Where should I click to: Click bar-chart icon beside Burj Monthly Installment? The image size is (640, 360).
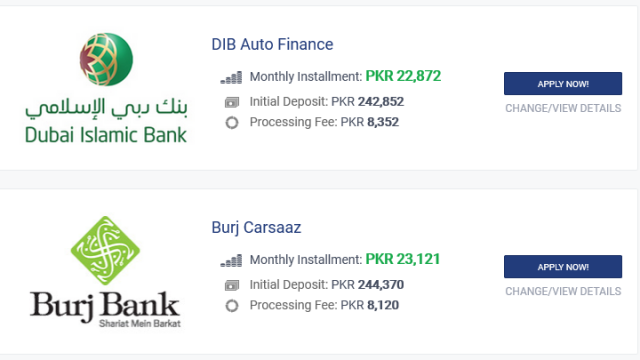coord(231,260)
